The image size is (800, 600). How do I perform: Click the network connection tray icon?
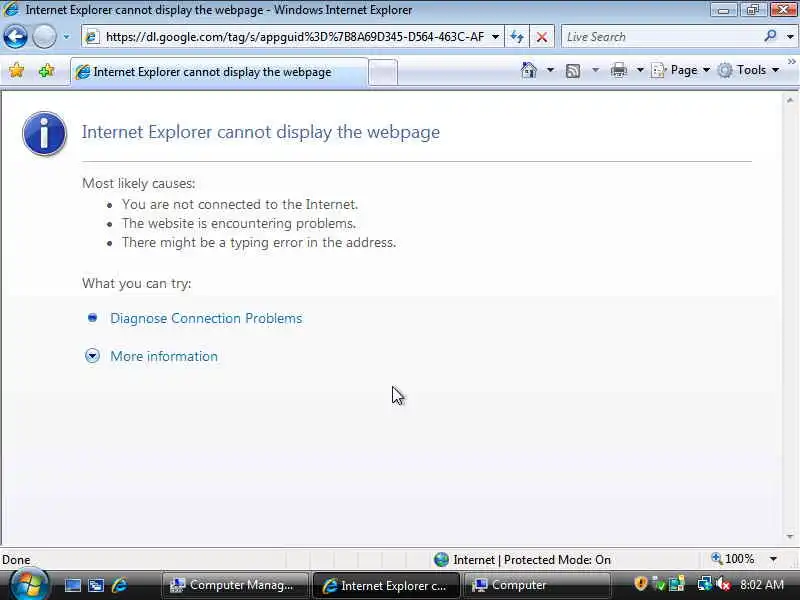(x=705, y=584)
